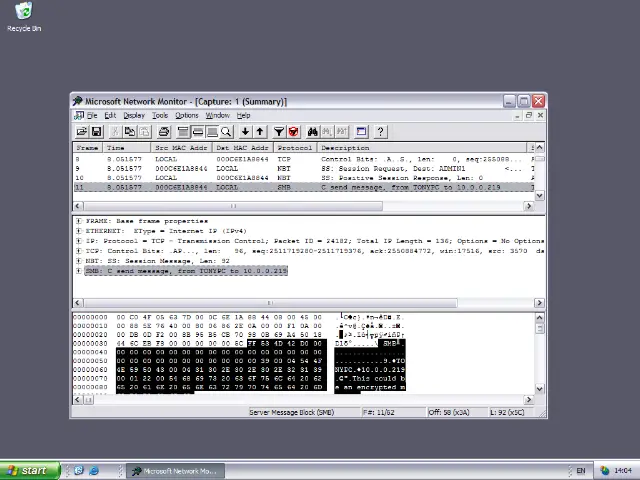Open the window view toolbar icon
The width and height of the screenshot is (640, 480).
[361, 131]
